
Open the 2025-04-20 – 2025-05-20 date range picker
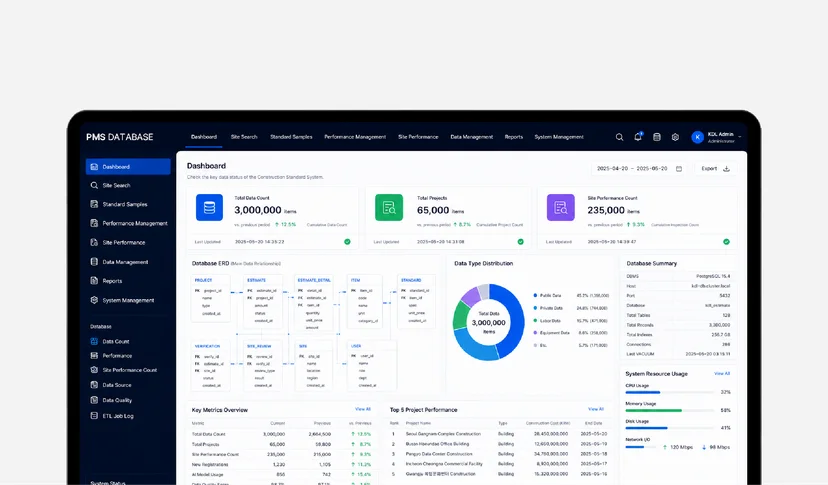point(639,169)
